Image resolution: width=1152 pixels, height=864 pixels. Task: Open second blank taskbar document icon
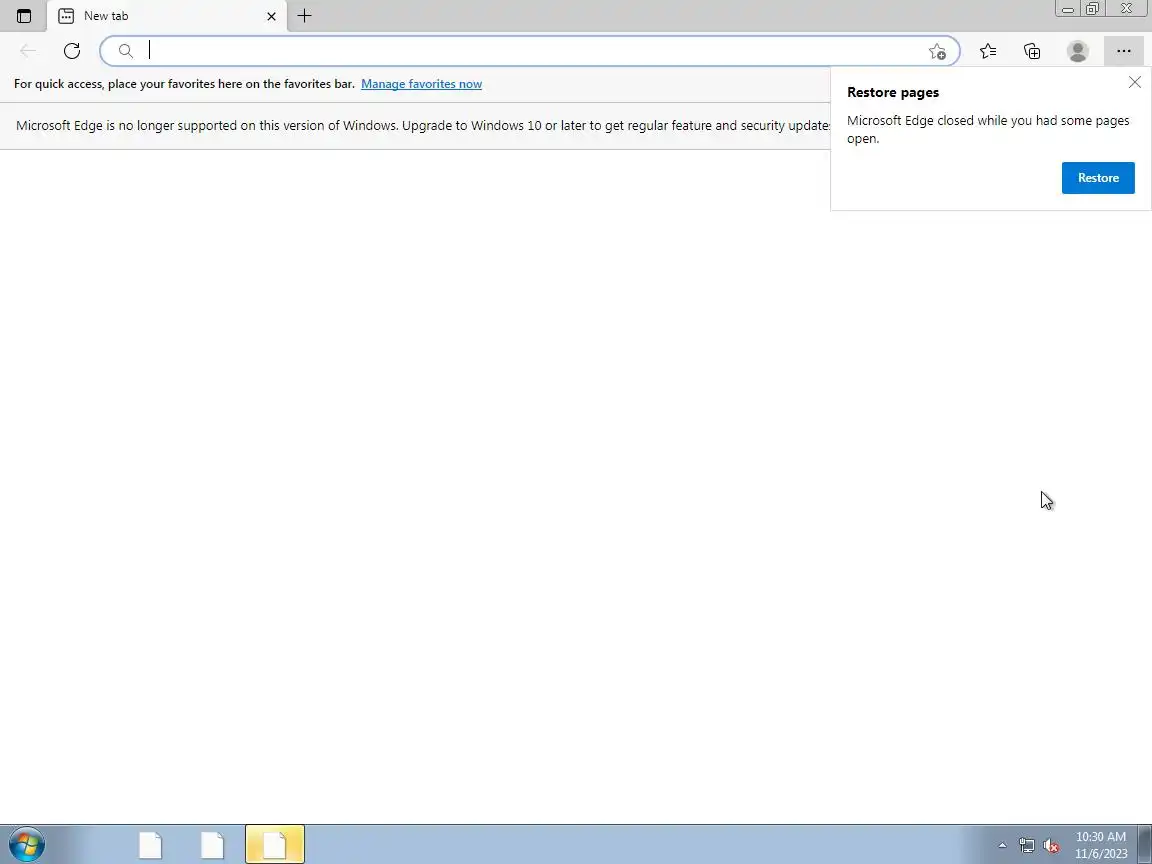point(213,844)
